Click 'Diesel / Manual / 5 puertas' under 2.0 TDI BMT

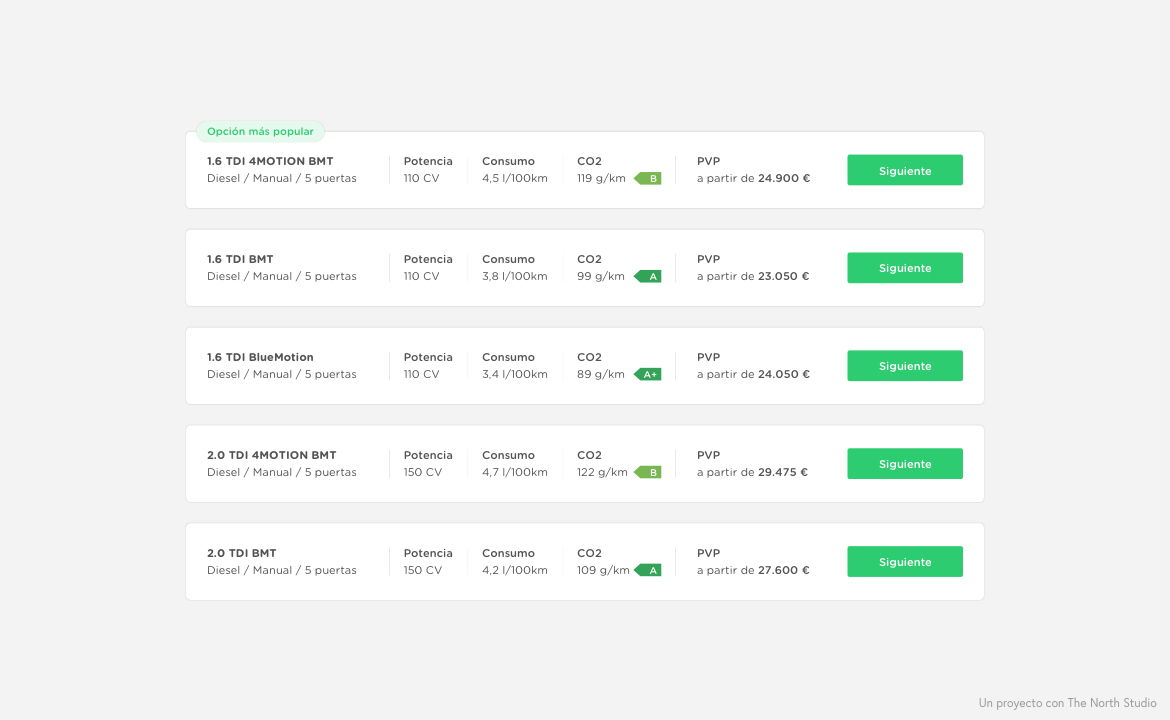tap(282, 570)
